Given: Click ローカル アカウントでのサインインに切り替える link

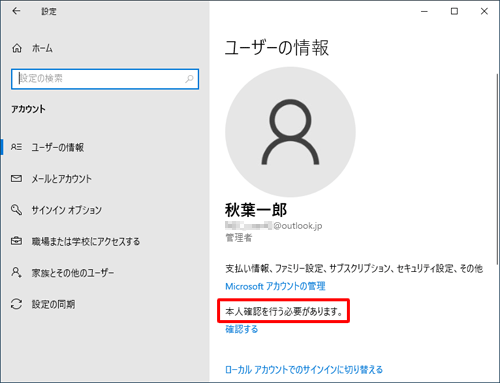Looking at the screenshot, I should coord(304,369).
